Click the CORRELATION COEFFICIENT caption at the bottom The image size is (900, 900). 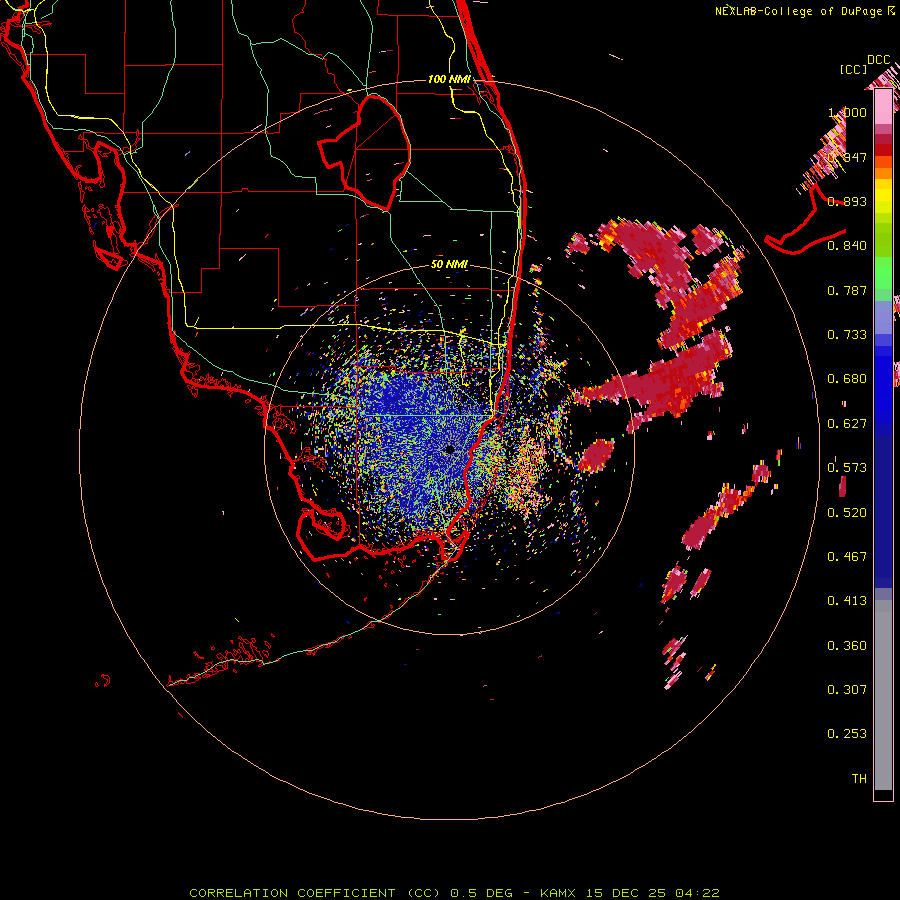click(454, 893)
